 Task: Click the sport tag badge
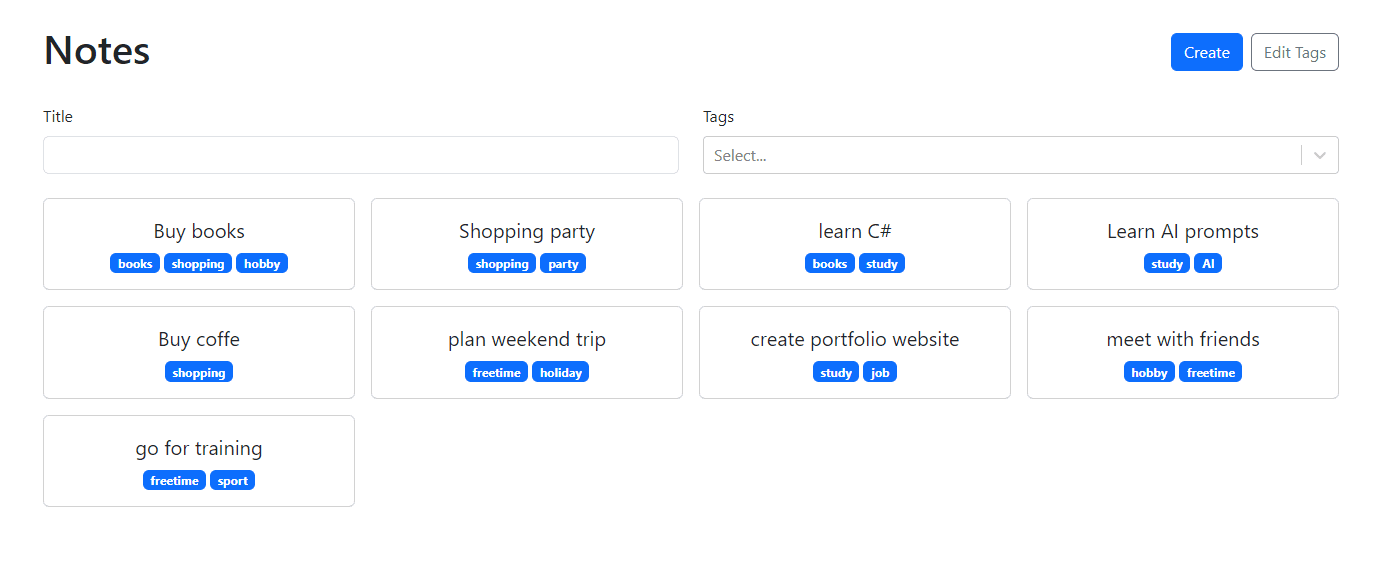(232, 481)
